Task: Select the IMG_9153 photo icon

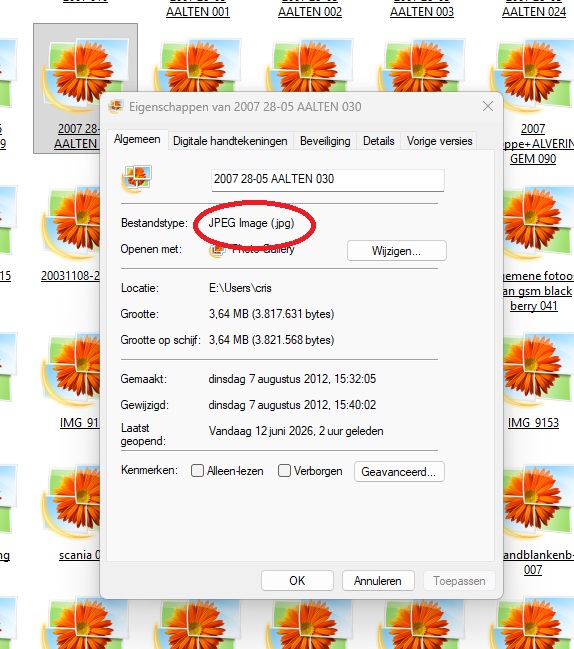Action: (x=537, y=370)
